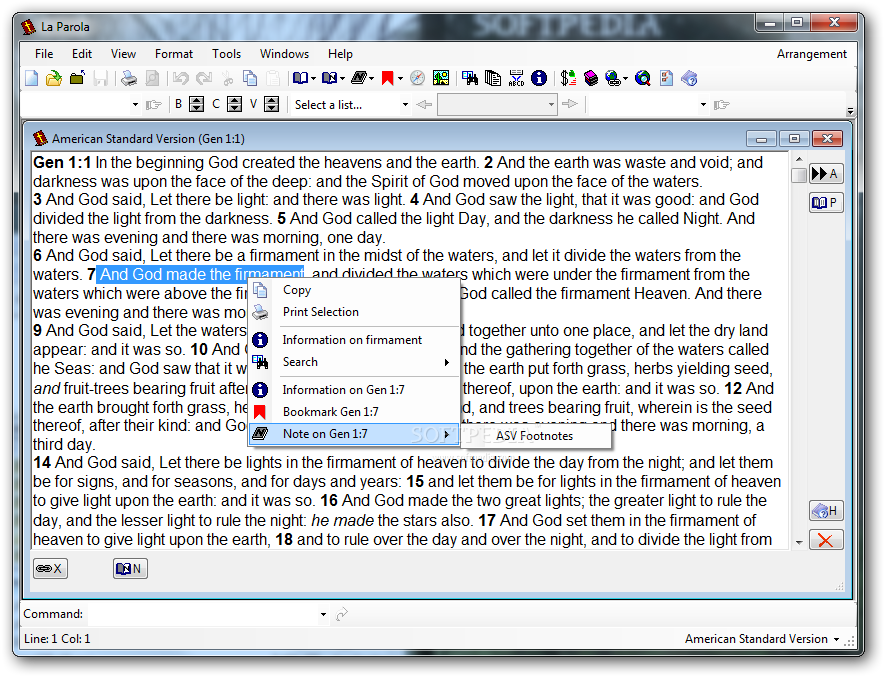Open the globe link dropdown arrow
The image size is (885, 677).
(625, 78)
